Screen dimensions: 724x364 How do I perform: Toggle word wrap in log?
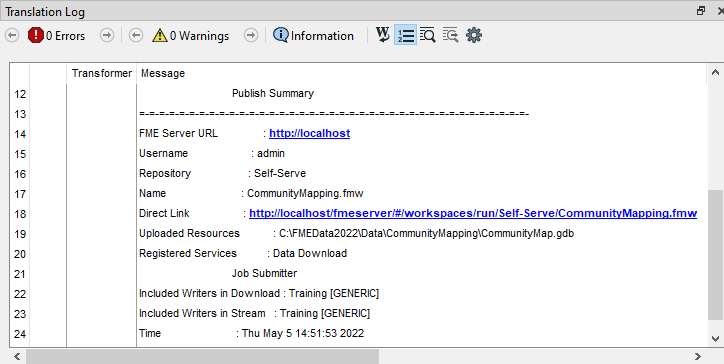click(383, 35)
